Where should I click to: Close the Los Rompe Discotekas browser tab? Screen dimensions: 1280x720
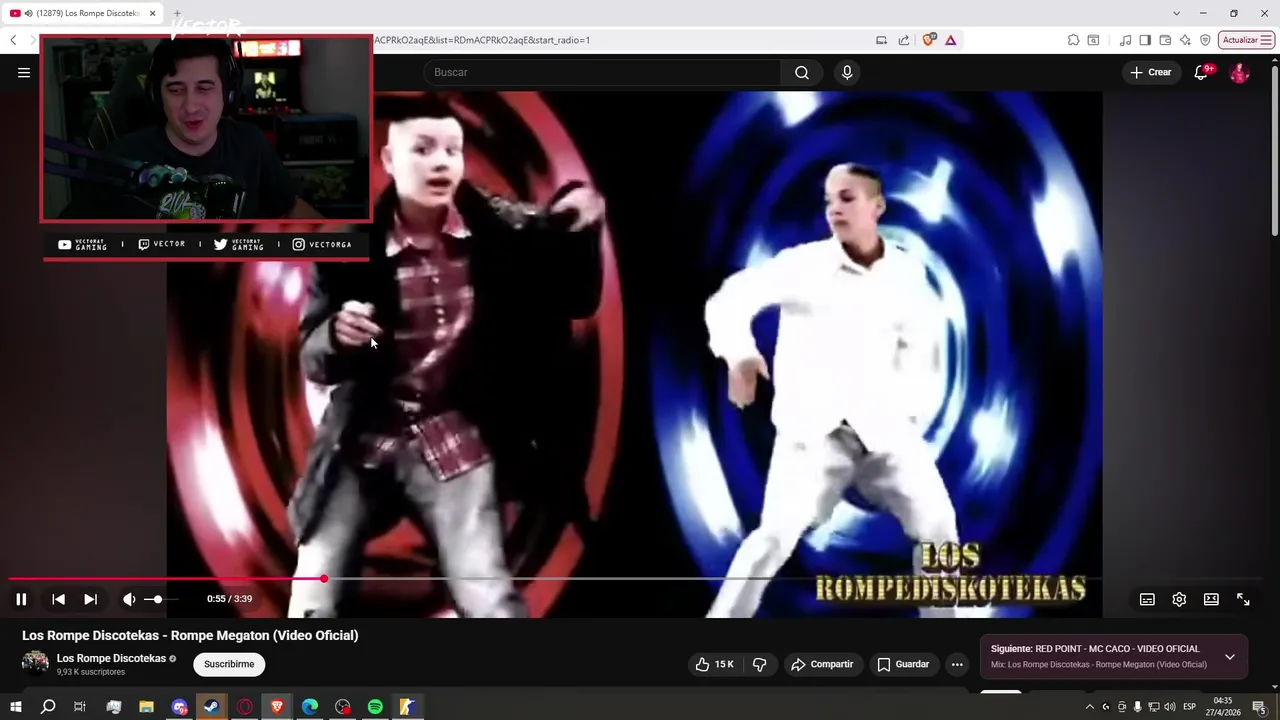(152, 13)
